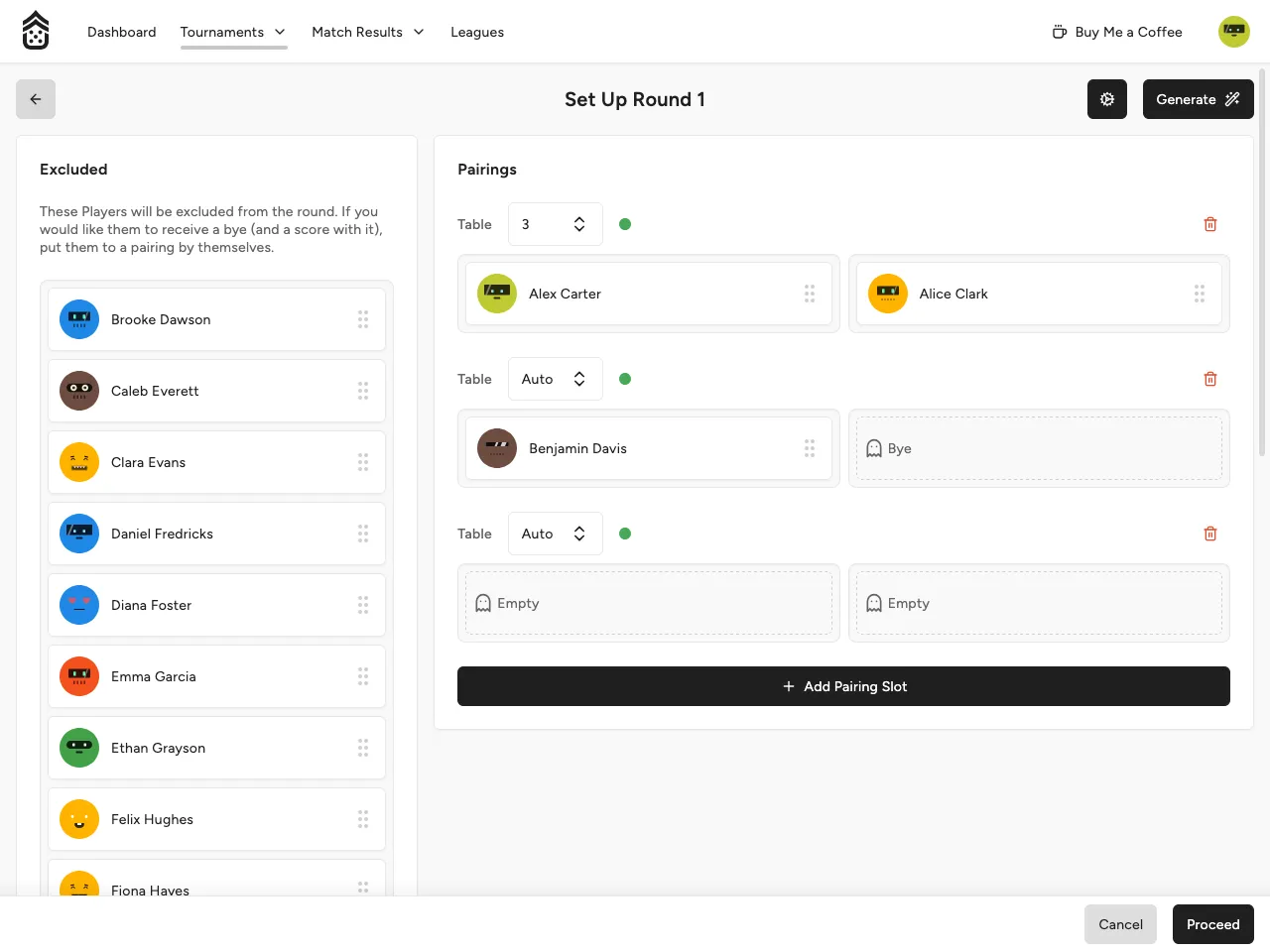Grab Felix Hughes's drag handle
Image resolution: width=1270 pixels, height=952 pixels.
point(363,819)
